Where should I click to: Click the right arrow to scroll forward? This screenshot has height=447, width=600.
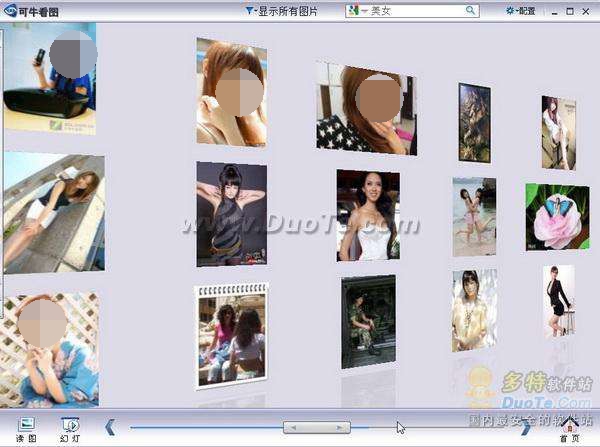(526, 428)
